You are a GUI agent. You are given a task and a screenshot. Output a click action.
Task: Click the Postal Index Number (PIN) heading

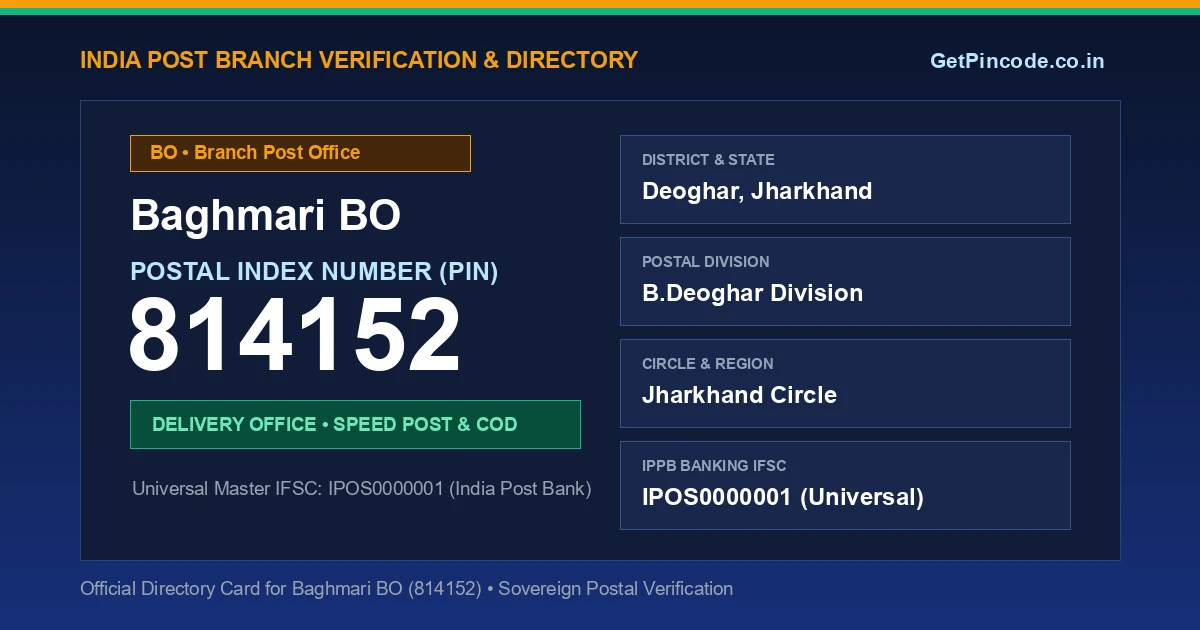click(x=314, y=271)
